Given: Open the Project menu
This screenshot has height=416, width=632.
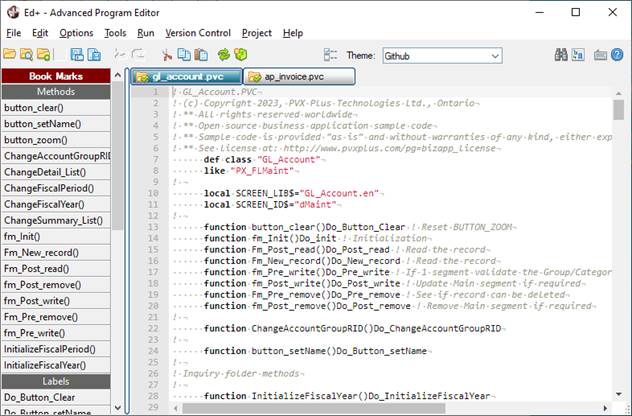Looking at the screenshot, I should tap(256, 33).
